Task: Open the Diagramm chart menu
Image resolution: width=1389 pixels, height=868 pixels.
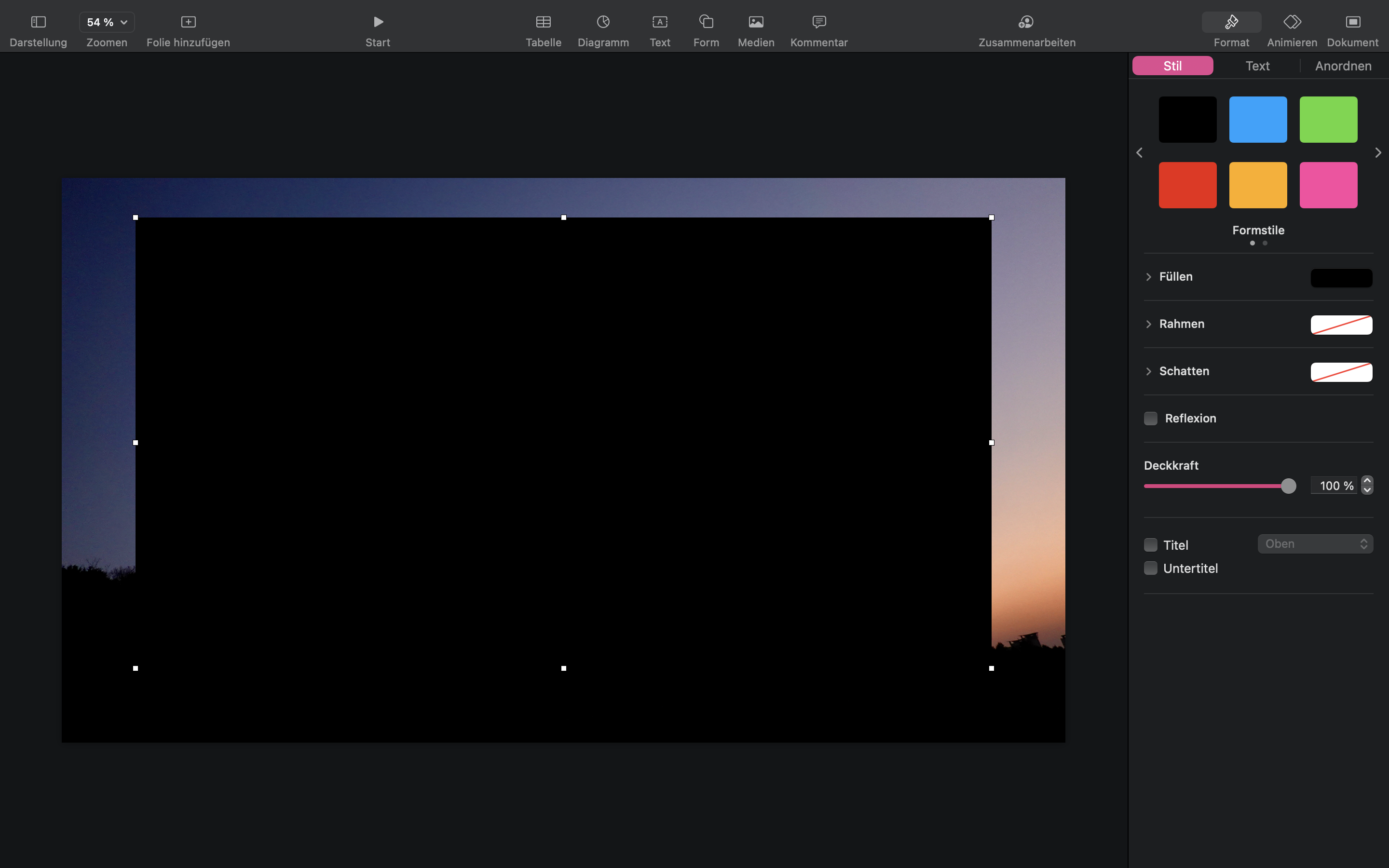Action: point(603,22)
